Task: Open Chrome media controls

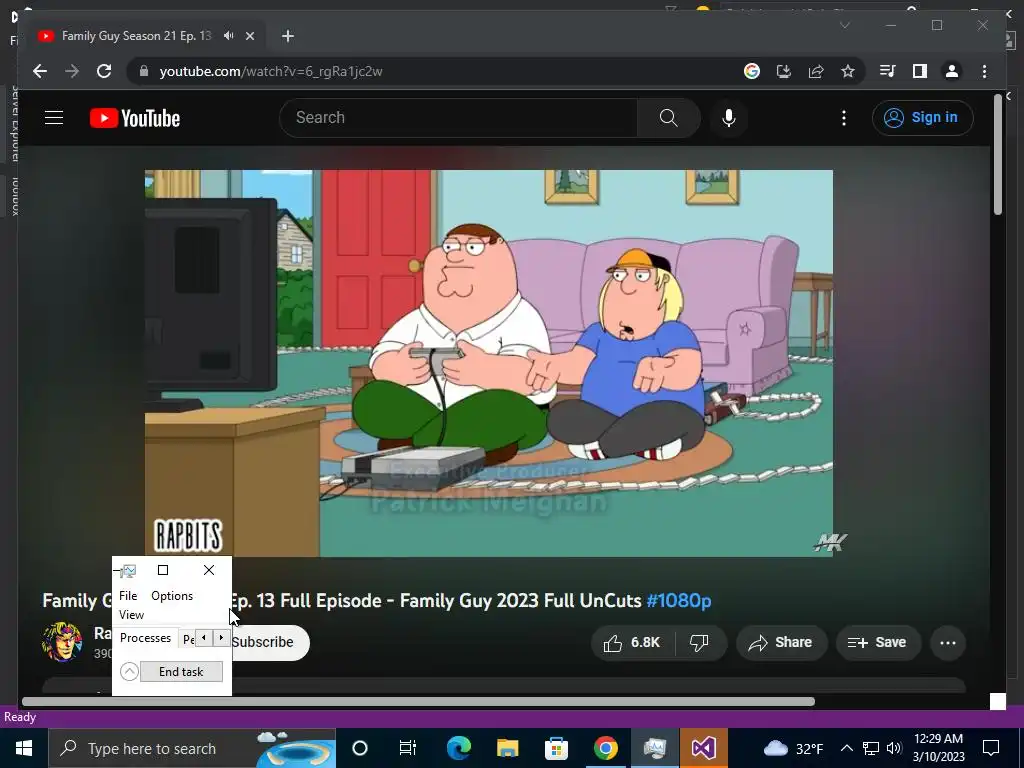Action: pyautogui.click(x=888, y=71)
